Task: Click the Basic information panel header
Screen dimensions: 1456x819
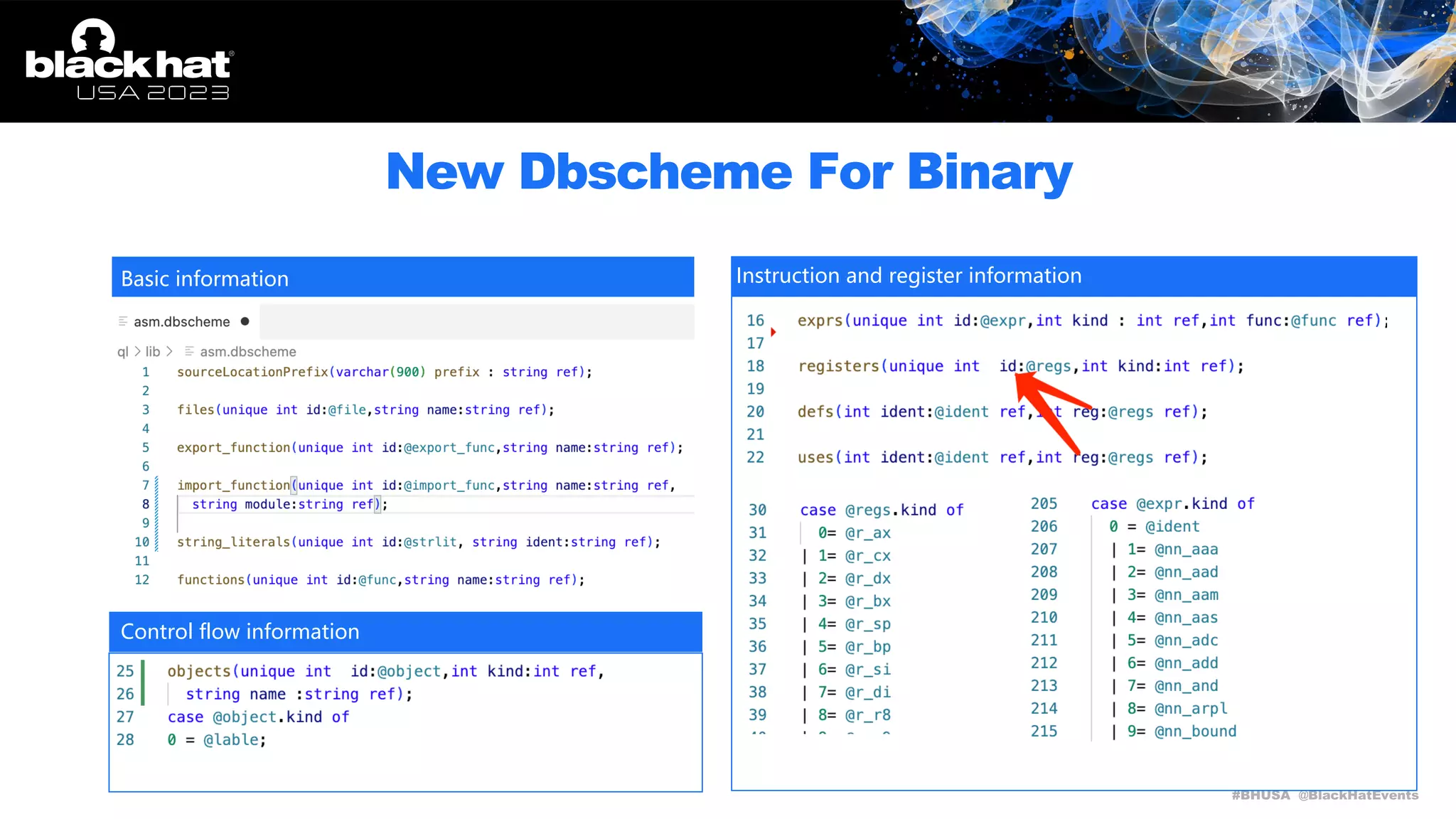Action: tap(402, 277)
